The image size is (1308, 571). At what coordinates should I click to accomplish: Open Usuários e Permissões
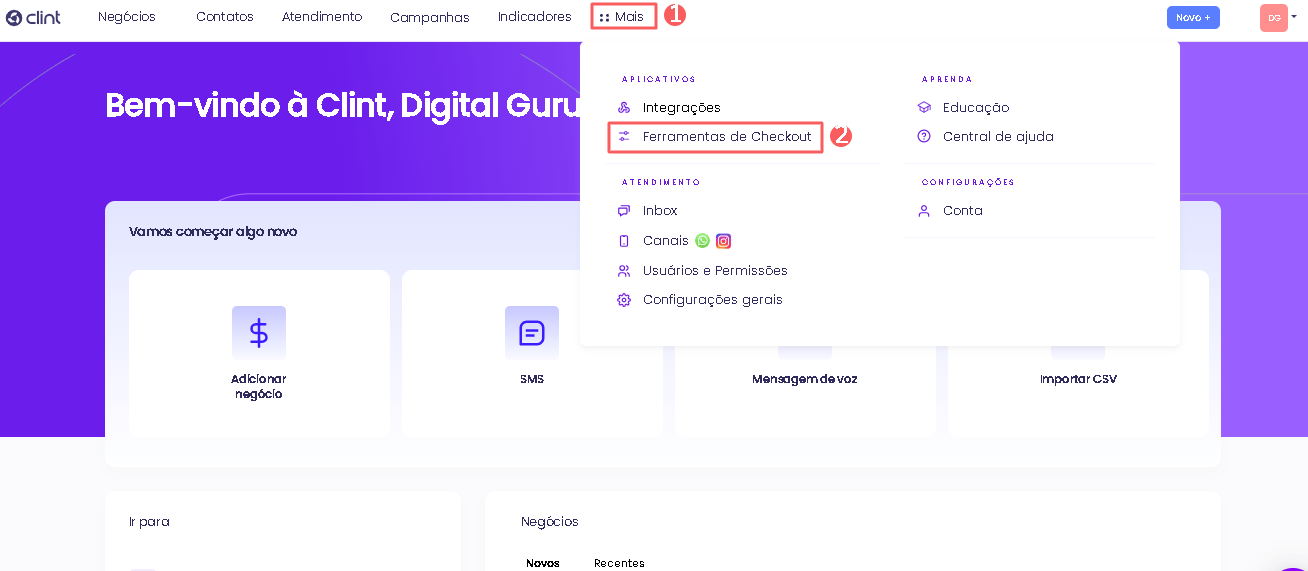715,271
